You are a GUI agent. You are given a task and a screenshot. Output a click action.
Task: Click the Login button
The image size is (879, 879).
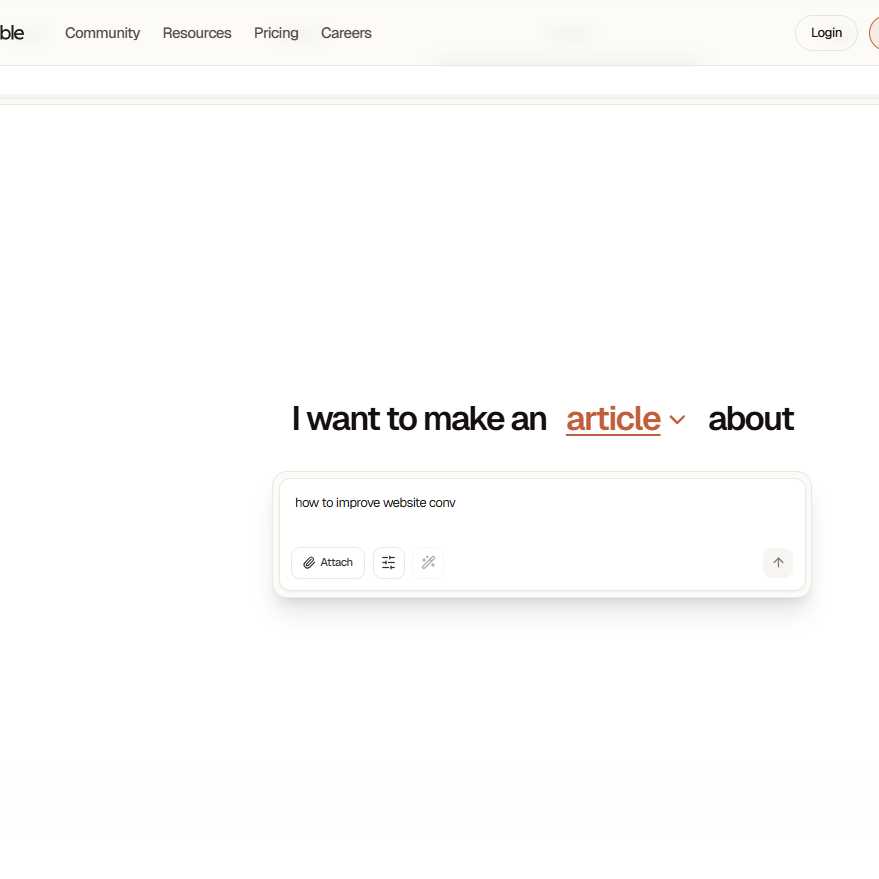pyautogui.click(x=826, y=33)
